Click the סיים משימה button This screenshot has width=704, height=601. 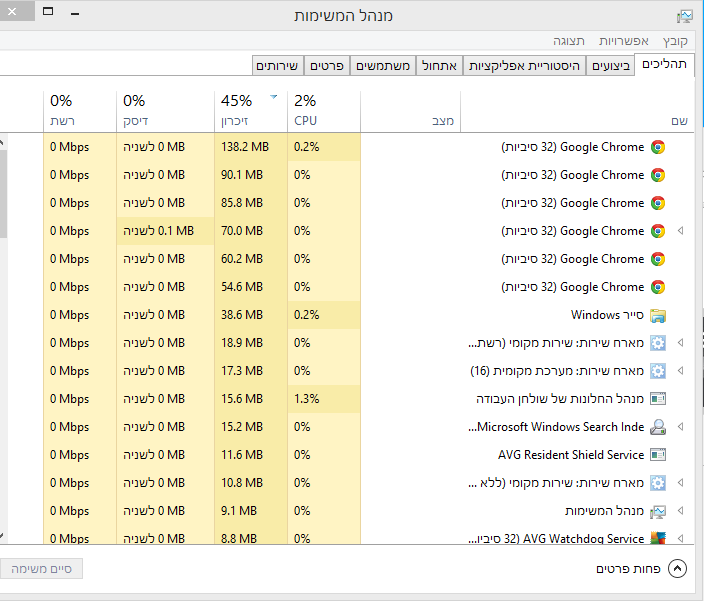[41, 569]
